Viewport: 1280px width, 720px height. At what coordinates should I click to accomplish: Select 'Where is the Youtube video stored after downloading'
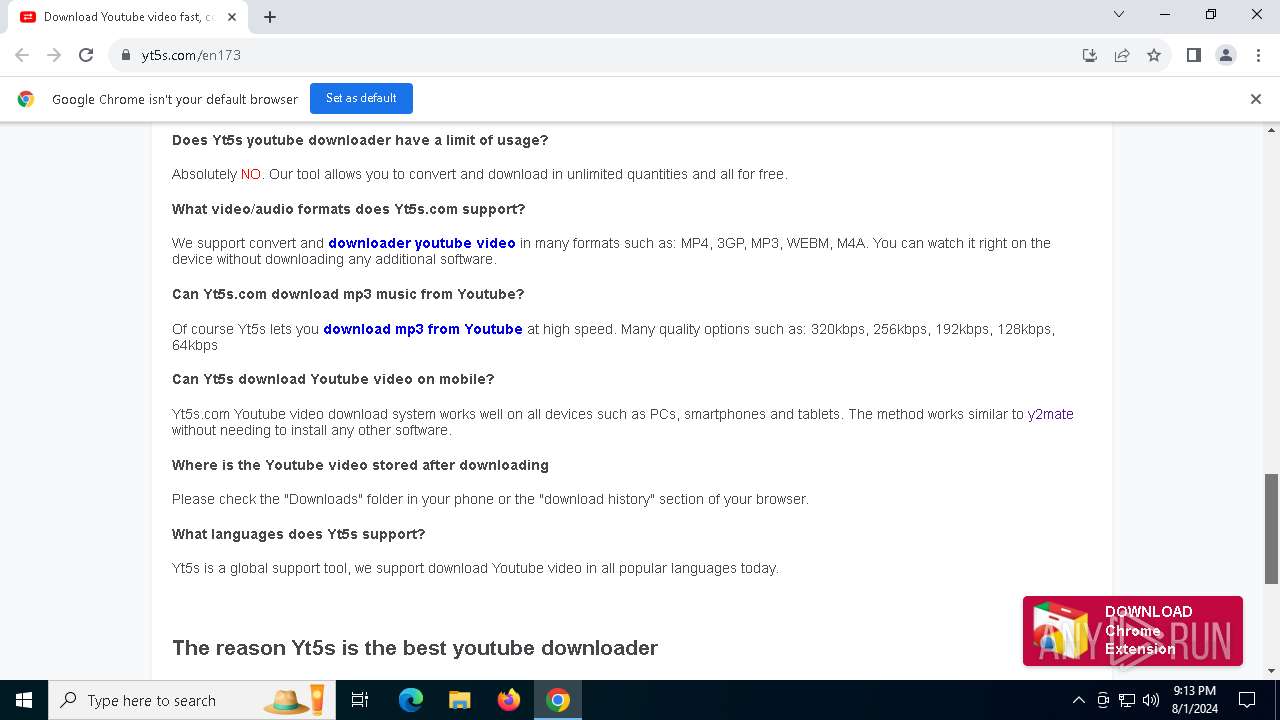point(360,465)
